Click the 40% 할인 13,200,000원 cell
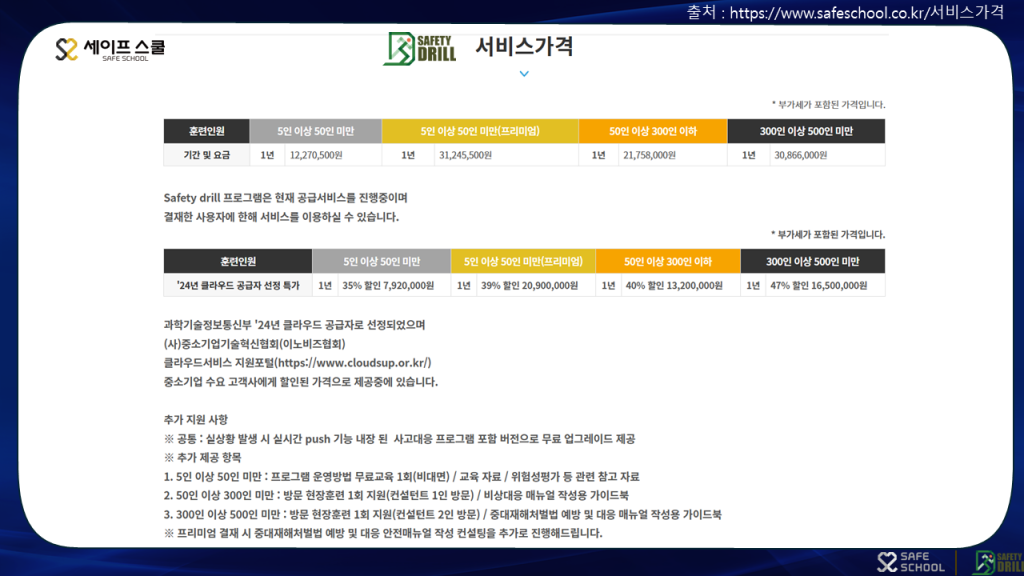 (x=680, y=285)
